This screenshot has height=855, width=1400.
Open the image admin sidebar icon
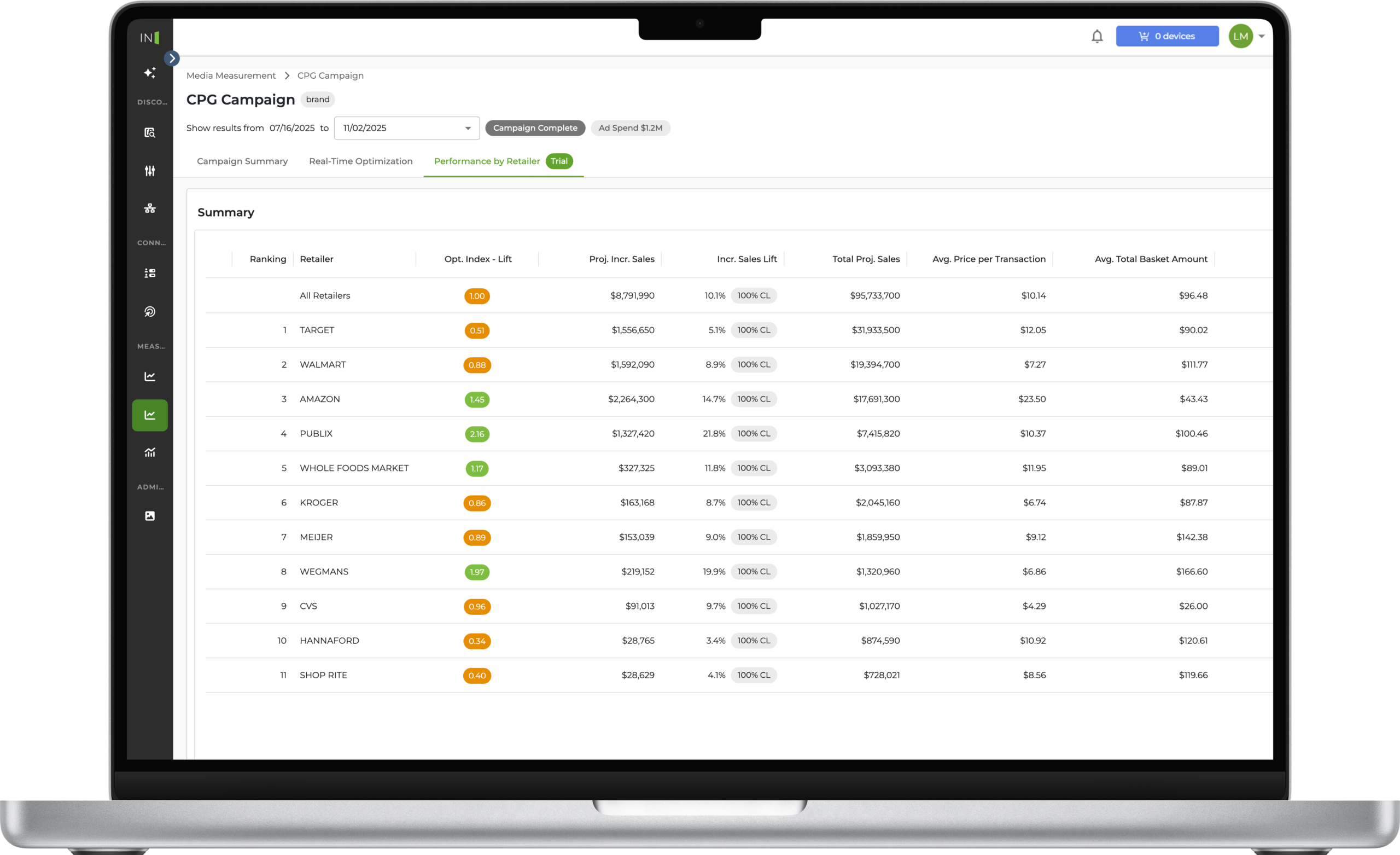[149, 516]
